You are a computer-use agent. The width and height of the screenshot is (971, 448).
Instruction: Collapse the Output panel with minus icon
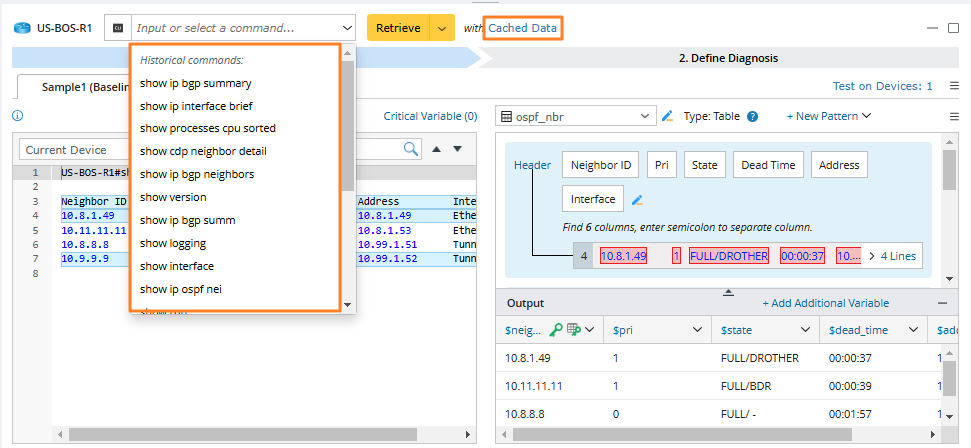point(942,303)
